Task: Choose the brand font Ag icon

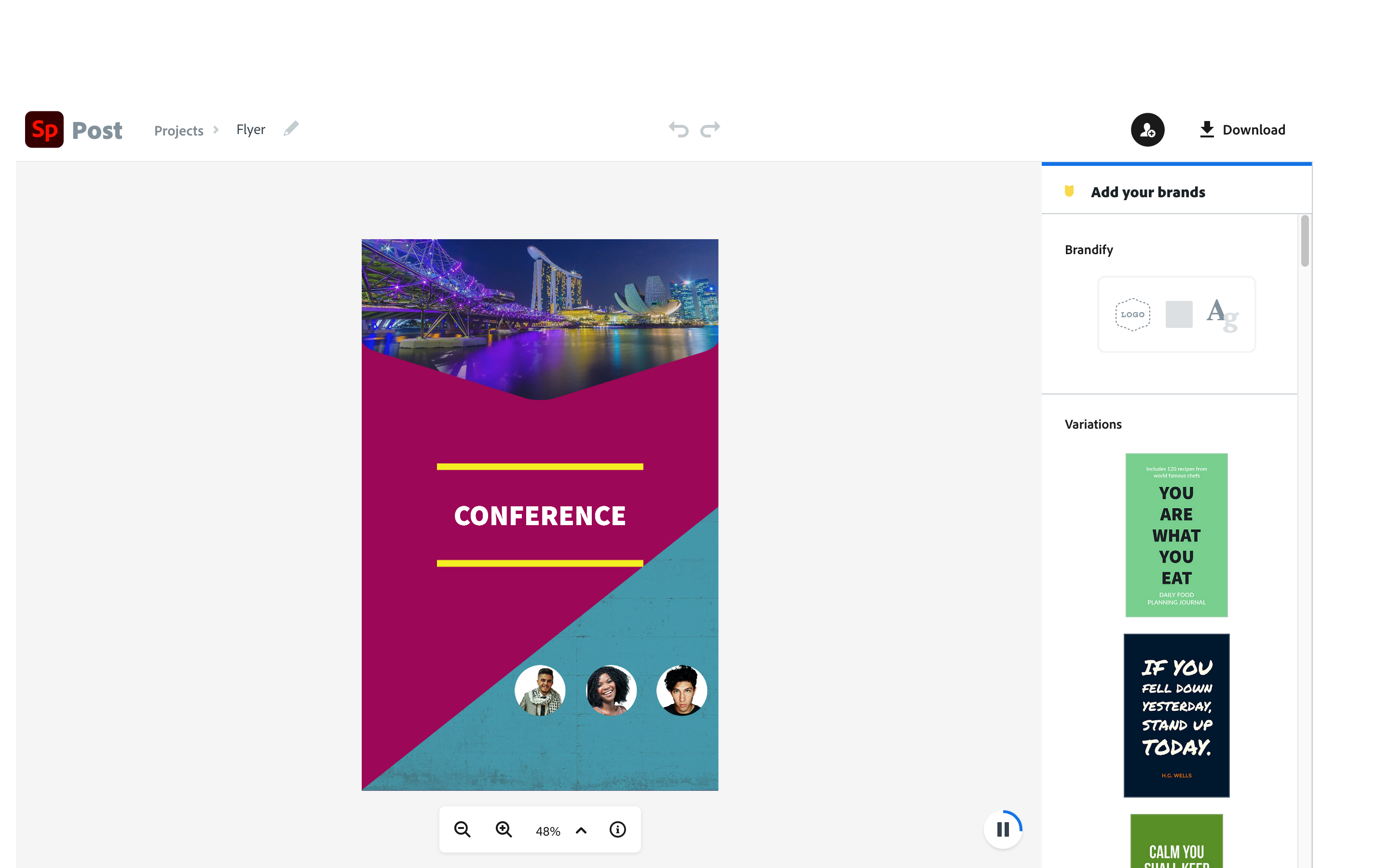Action: coord(1222,314)
